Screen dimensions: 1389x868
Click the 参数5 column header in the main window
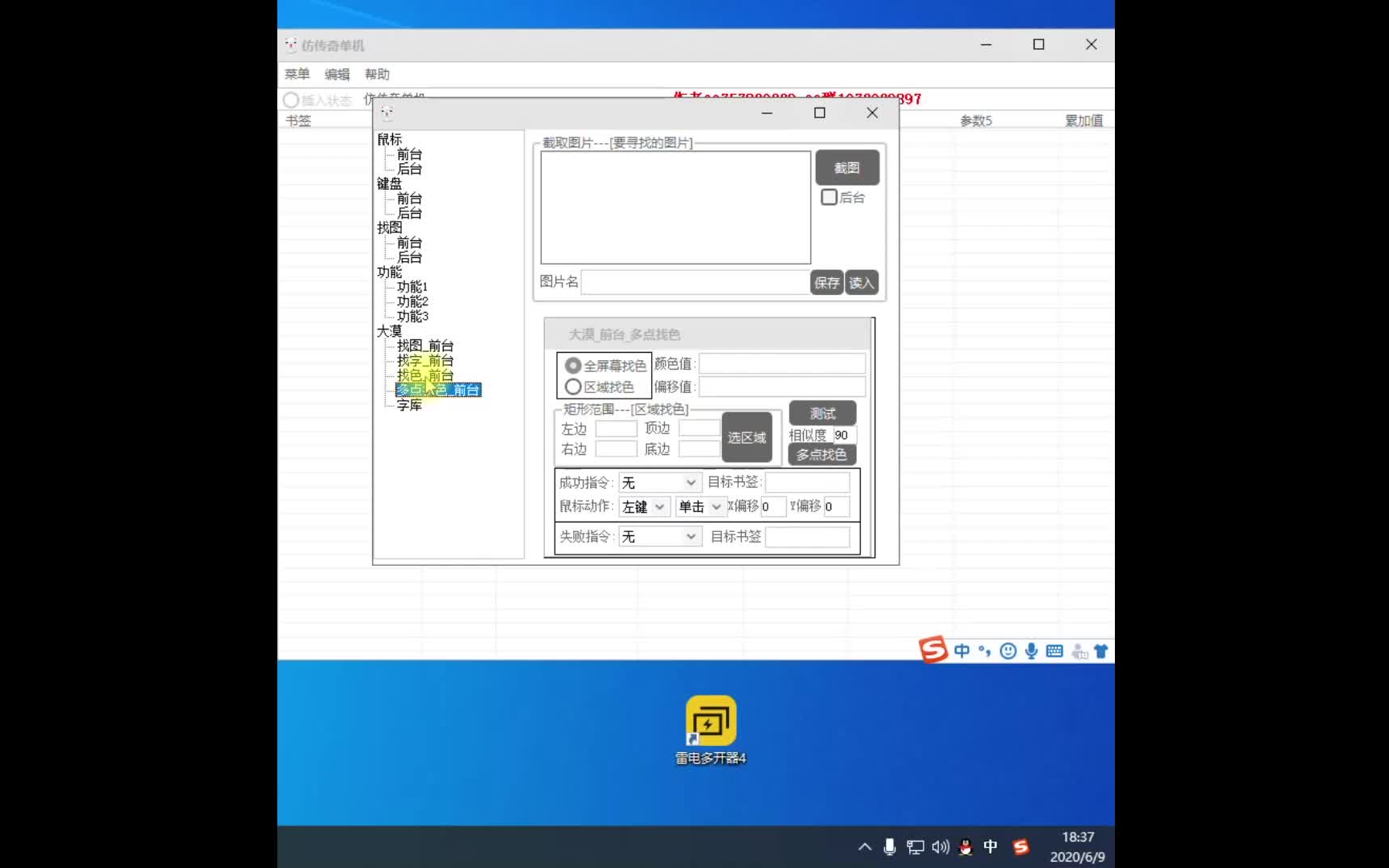coord(977,121)
